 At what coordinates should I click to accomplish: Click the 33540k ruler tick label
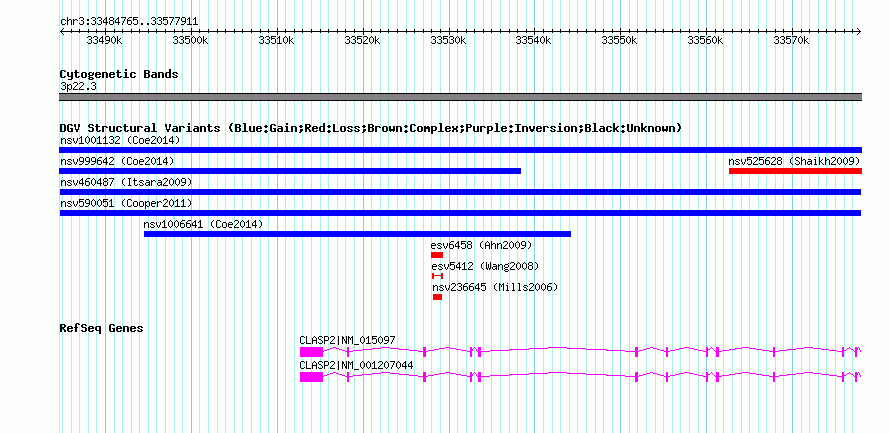(534, 40)
